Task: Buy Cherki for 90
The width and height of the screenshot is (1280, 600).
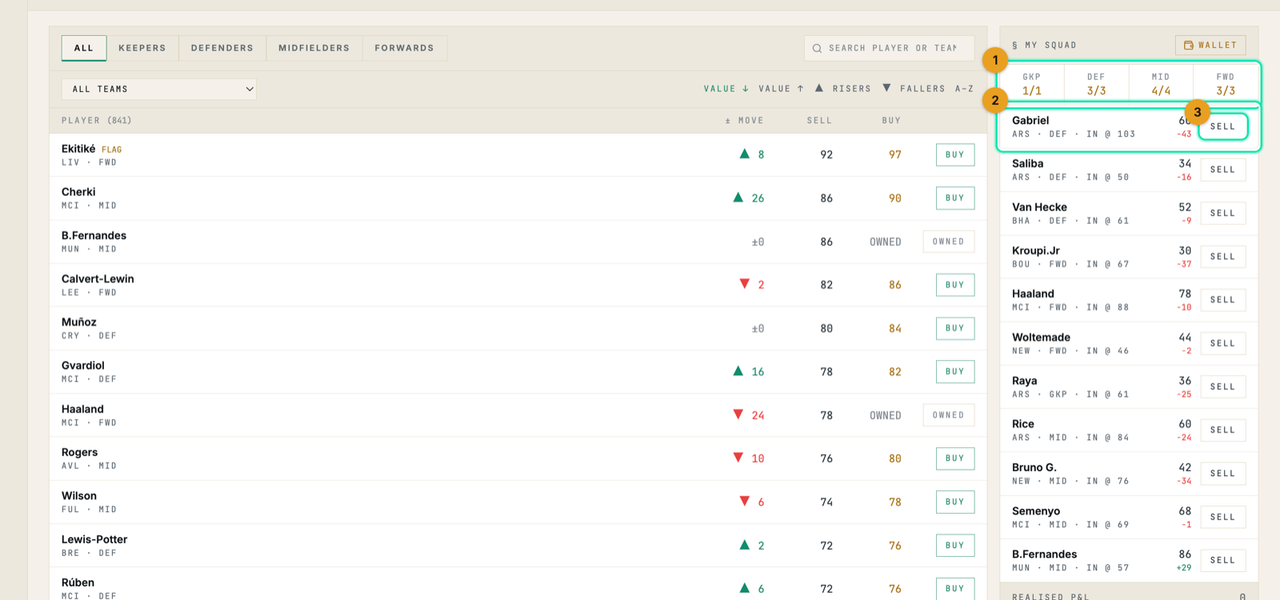Action: click(955, 198)
